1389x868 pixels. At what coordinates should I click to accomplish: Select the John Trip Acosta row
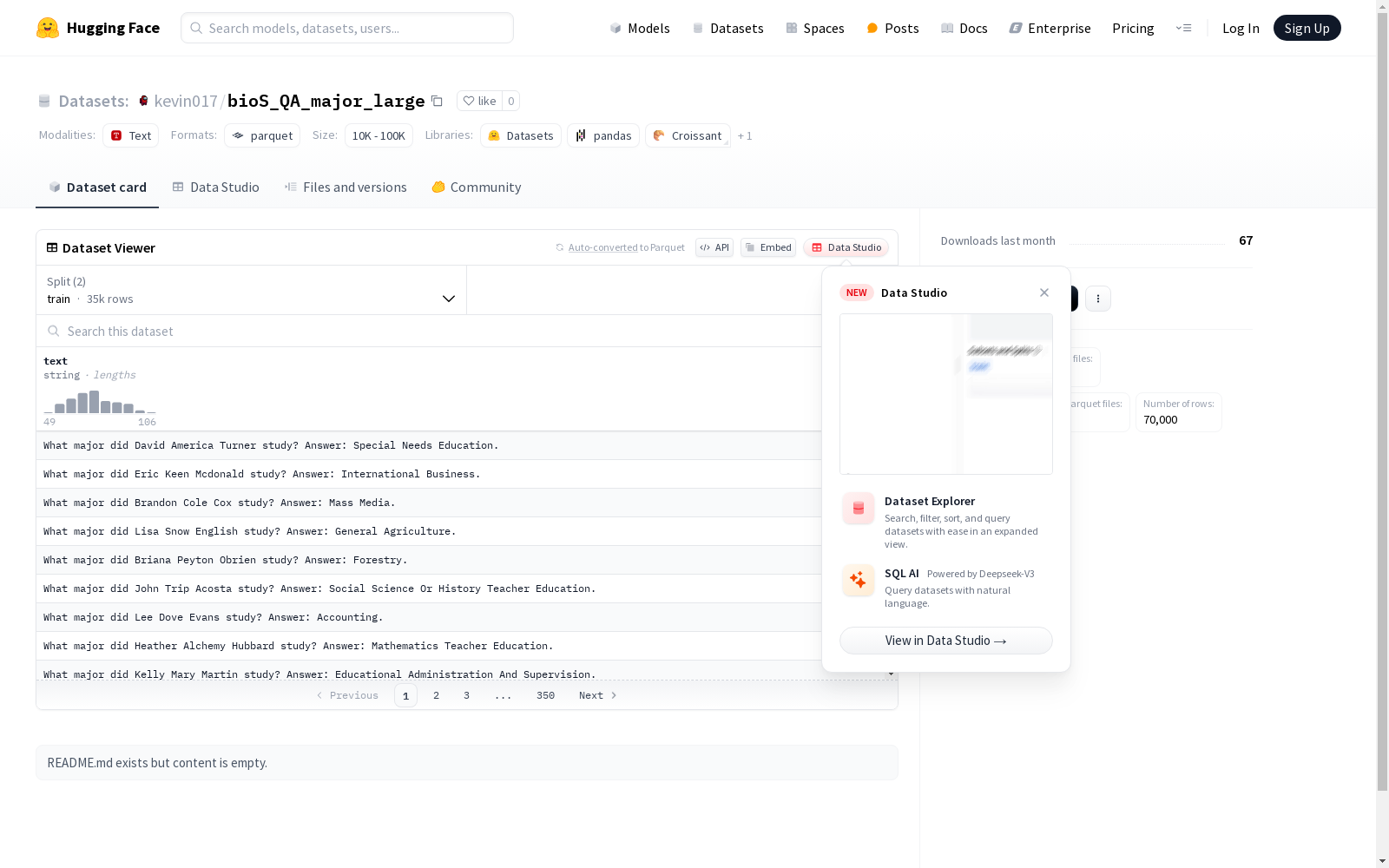click(429, 589)
